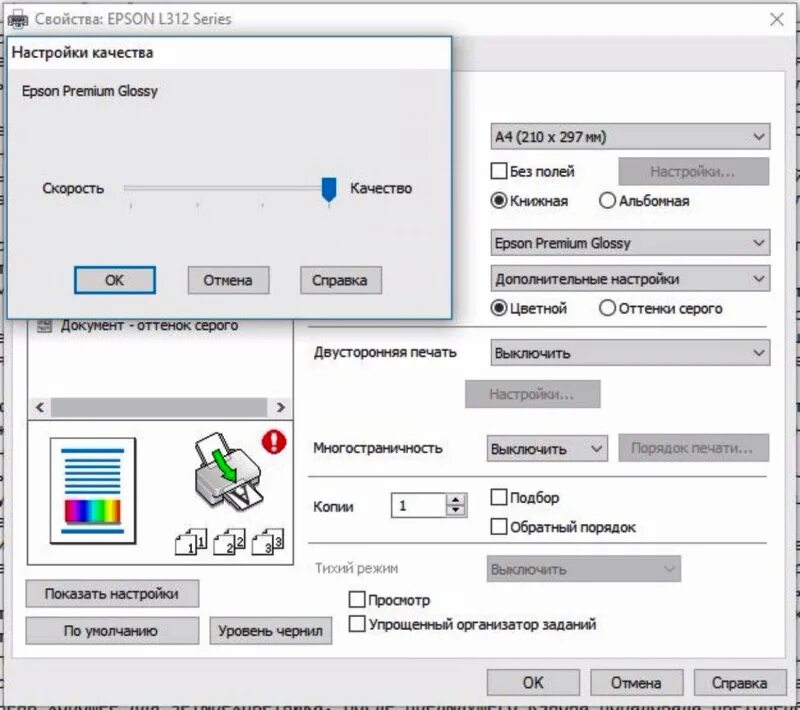Click the third collate pages icon labeled 3
Screen dimensions: 800x710
click(x=268, y=542)
